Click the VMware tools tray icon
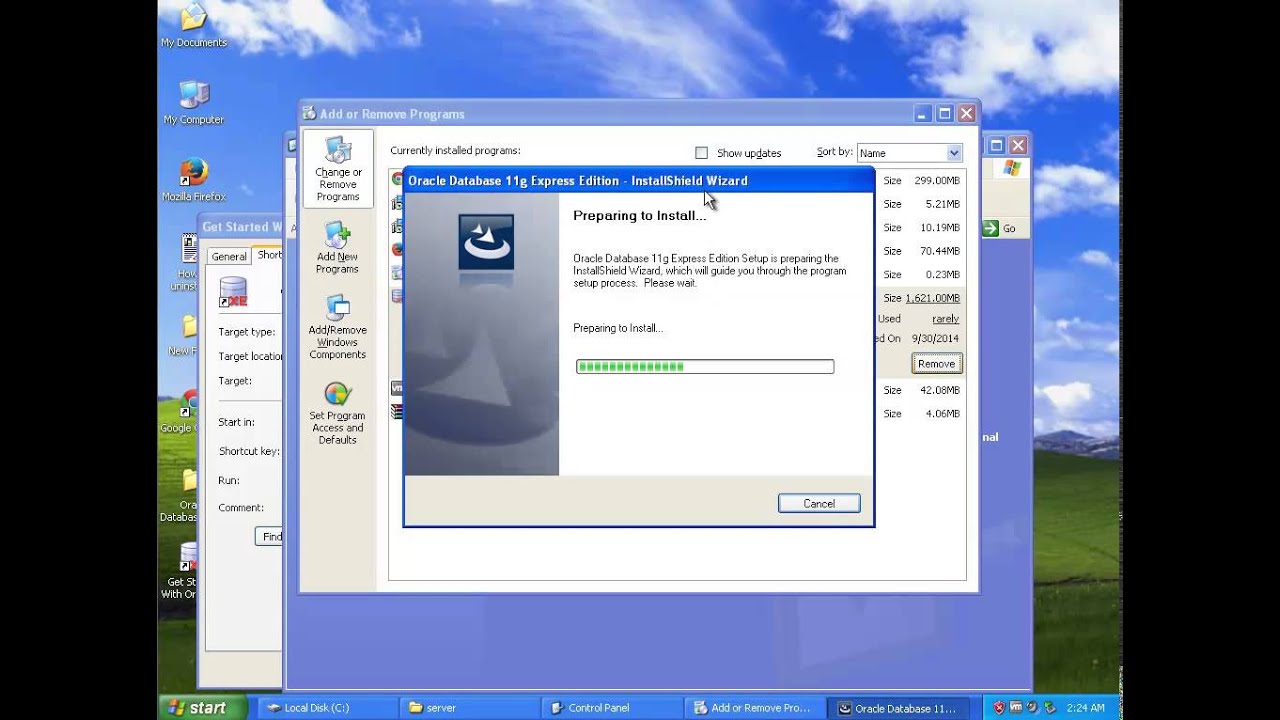Image resolution: width=1280 pixels, height=720 pixels. pos(1015,708)
